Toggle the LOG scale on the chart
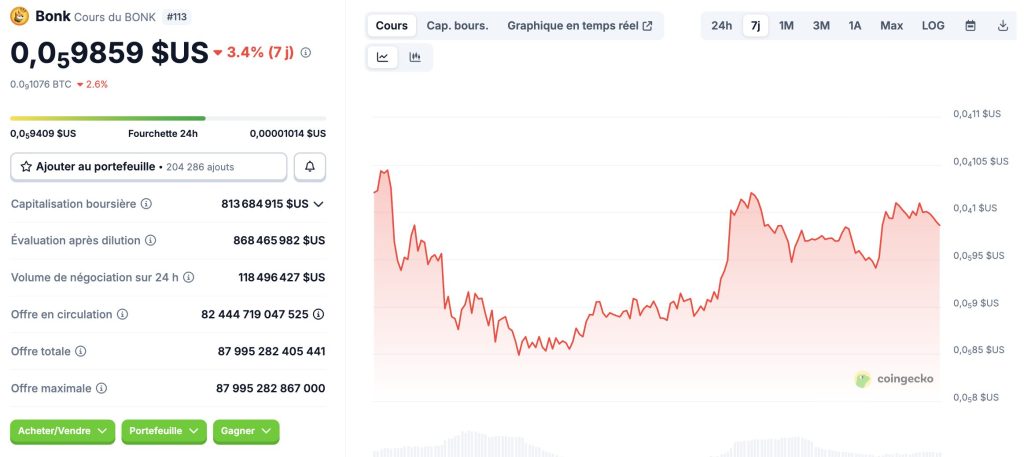Screen dimensions: 1024x457 click(933, 26)
